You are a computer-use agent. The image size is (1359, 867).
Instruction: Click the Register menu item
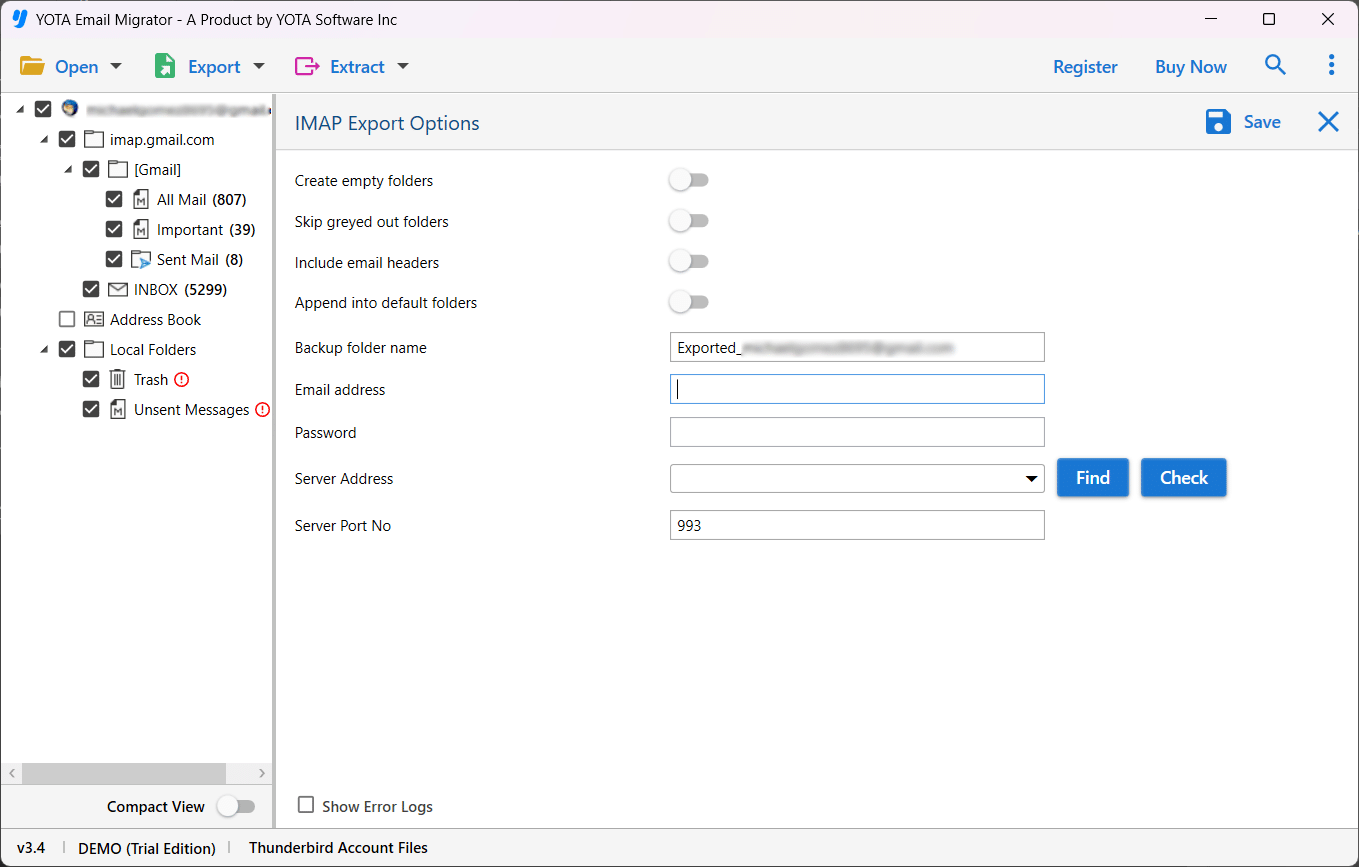[1085, 66]
